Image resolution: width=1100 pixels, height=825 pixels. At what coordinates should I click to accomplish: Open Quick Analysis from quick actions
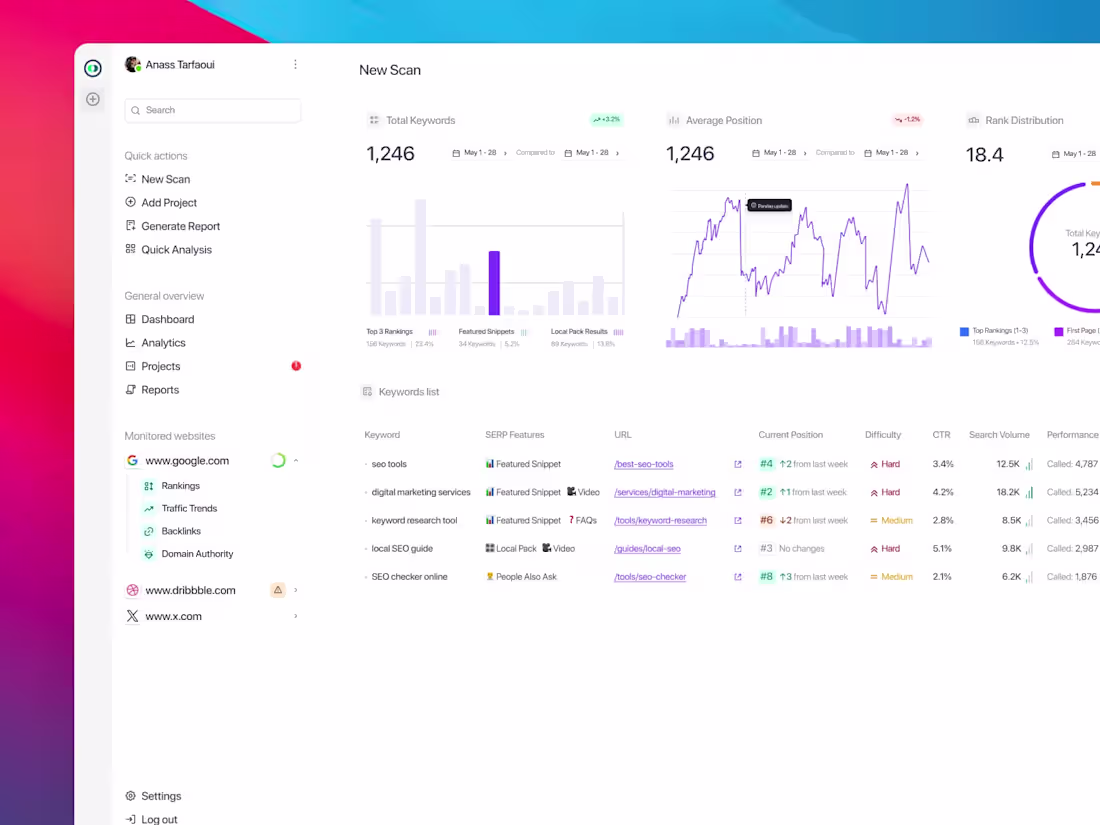pos(131,249)
